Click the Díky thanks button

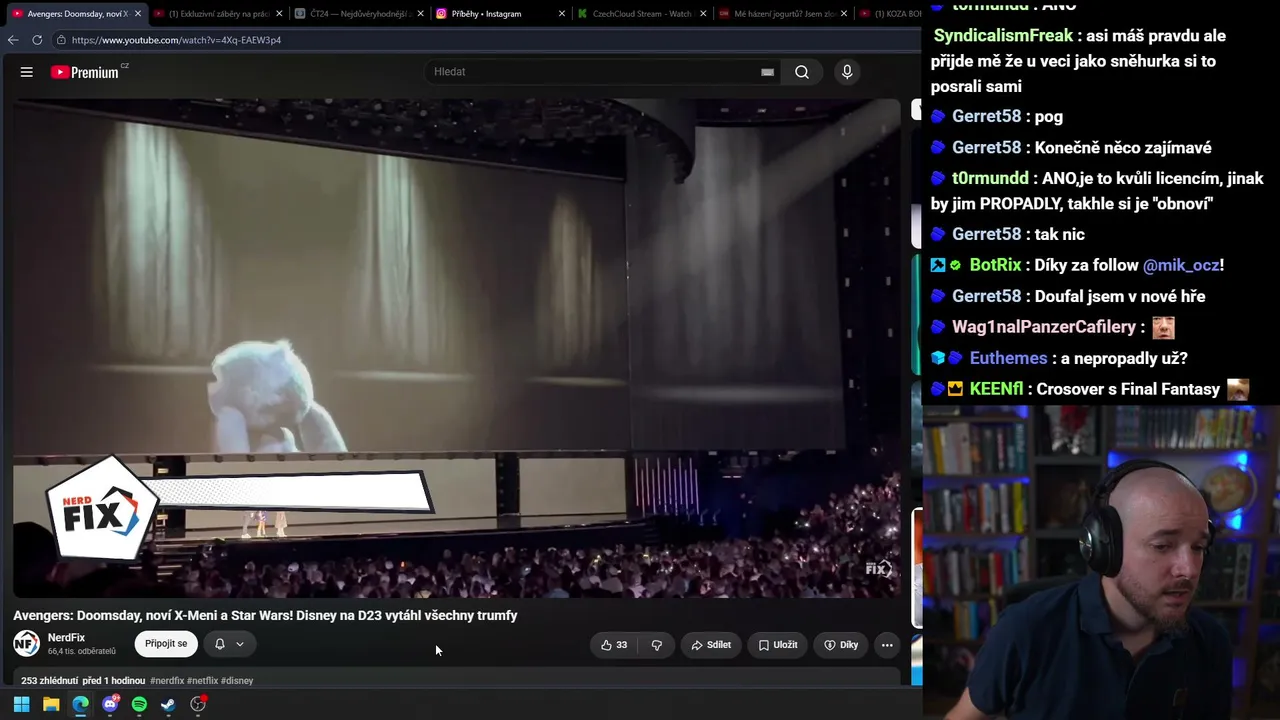(841, 645)
